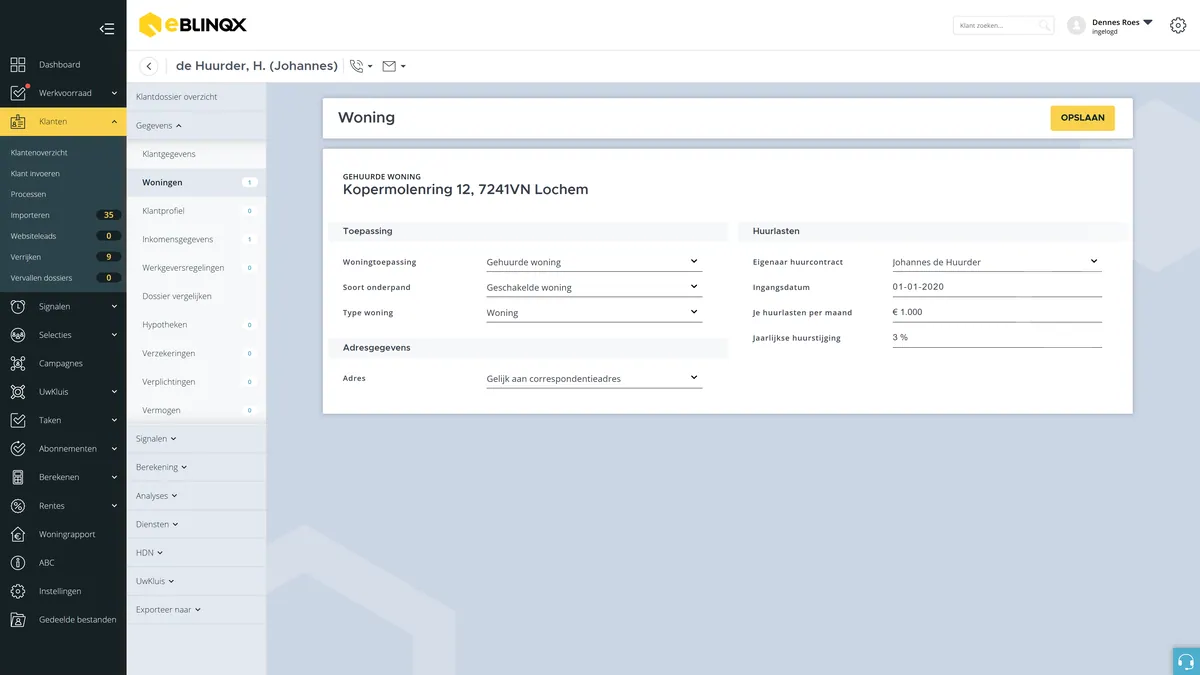
Task: Click the Werkvoorraad checklist icon
Action: pos(18,93)
